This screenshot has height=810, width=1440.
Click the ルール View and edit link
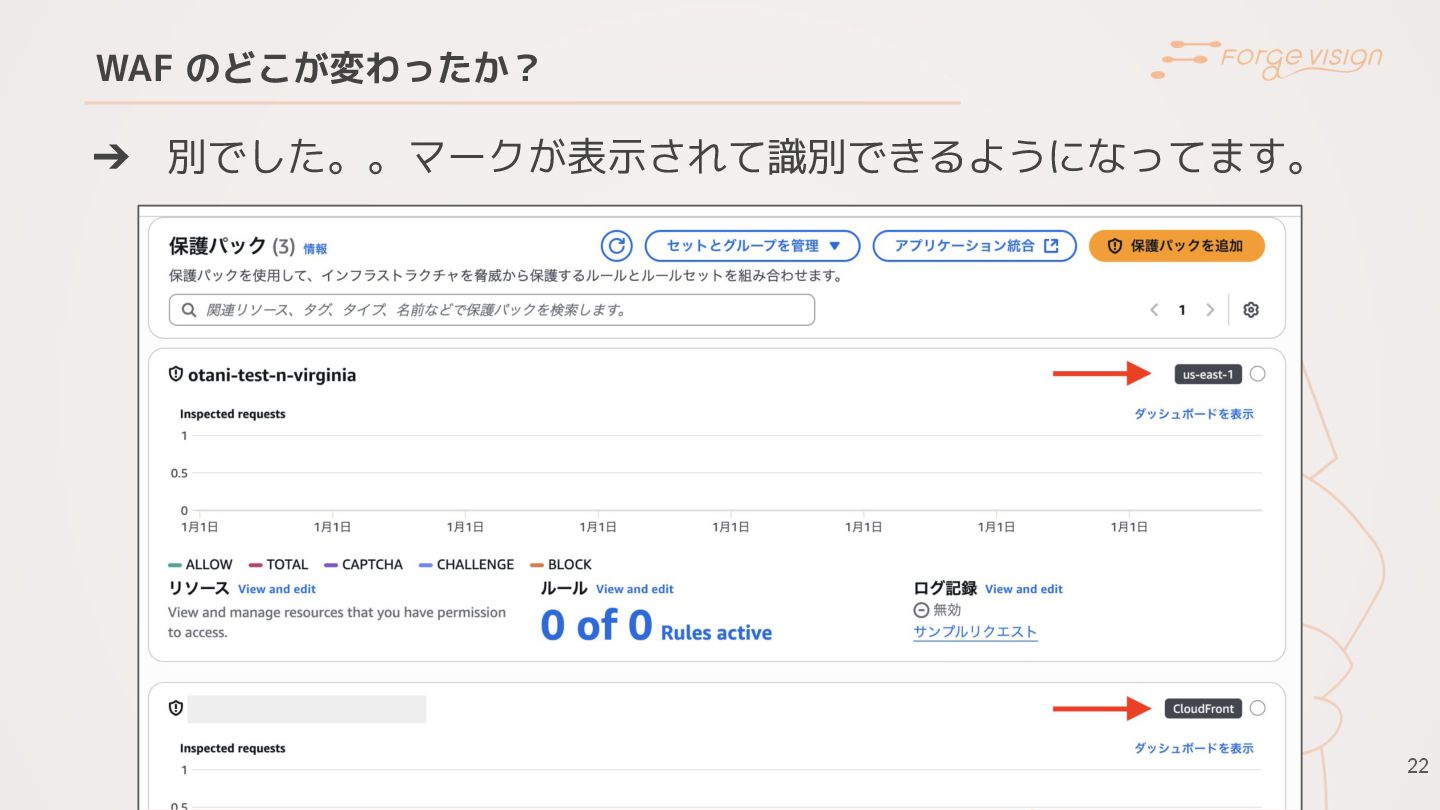coord(635,589)
